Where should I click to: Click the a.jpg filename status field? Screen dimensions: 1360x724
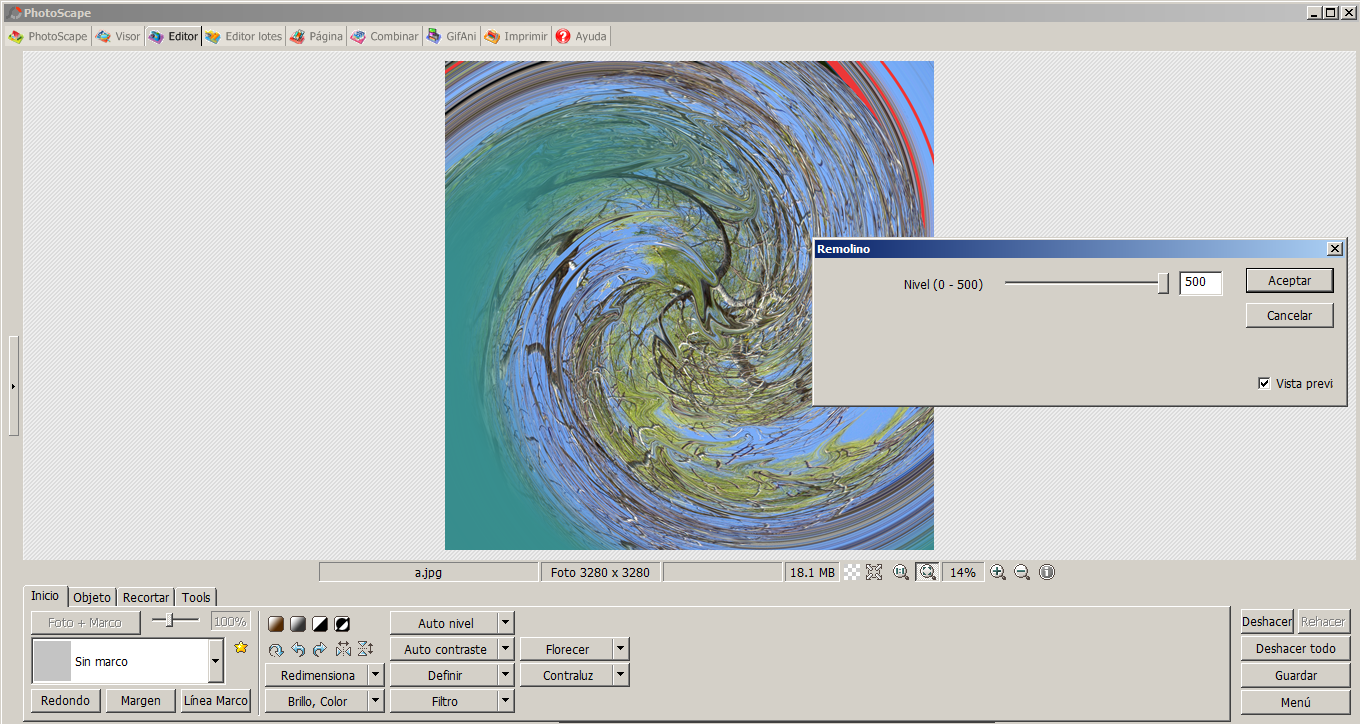coord(429,572)
